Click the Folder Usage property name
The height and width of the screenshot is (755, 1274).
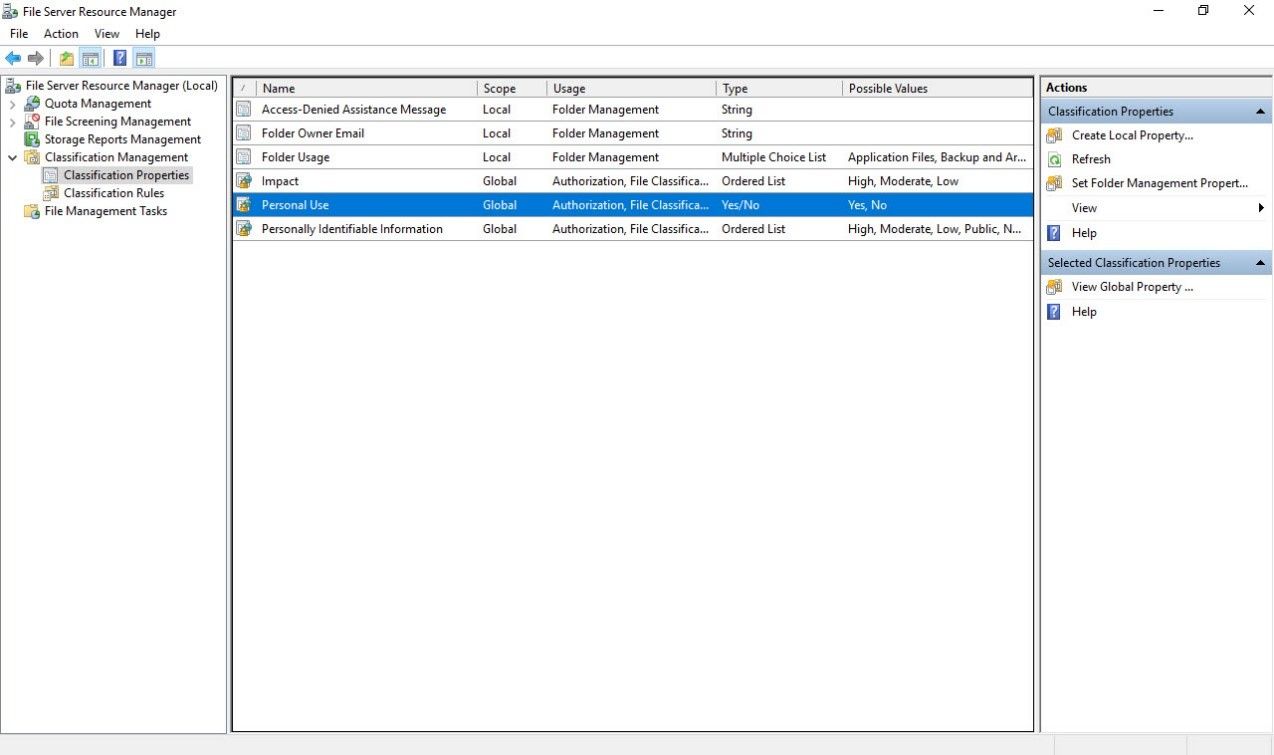pyautogui.click(x=295, y=157)
